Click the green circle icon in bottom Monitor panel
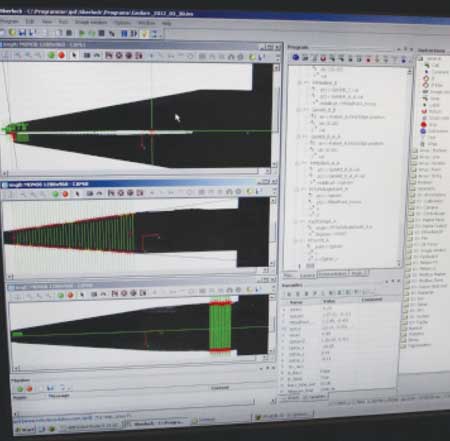The height and width of the screenshot is (441, 450). coord(20,389)
